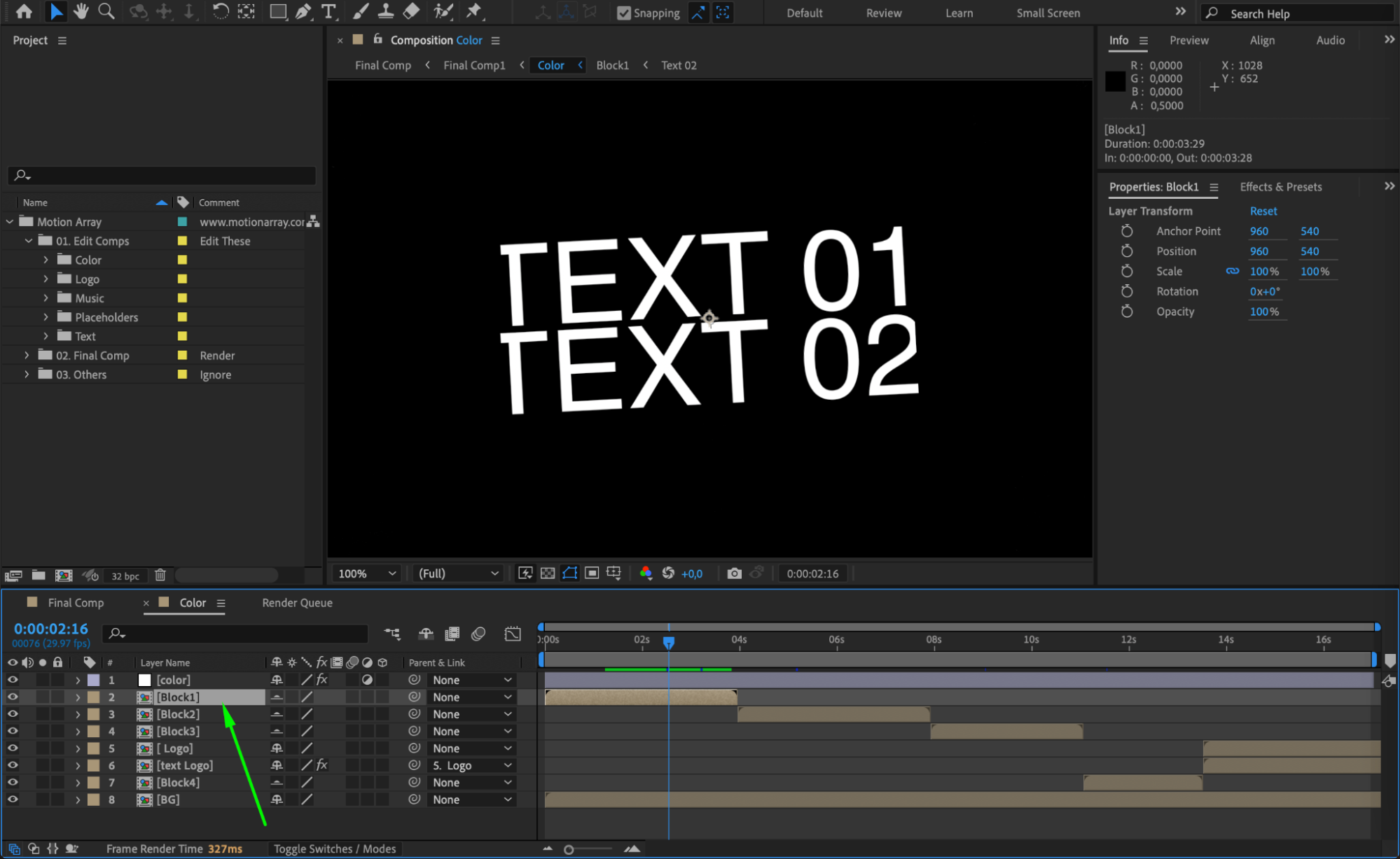
Task: Click the Rotation stopwatch icon
Action: (1126, 291)
